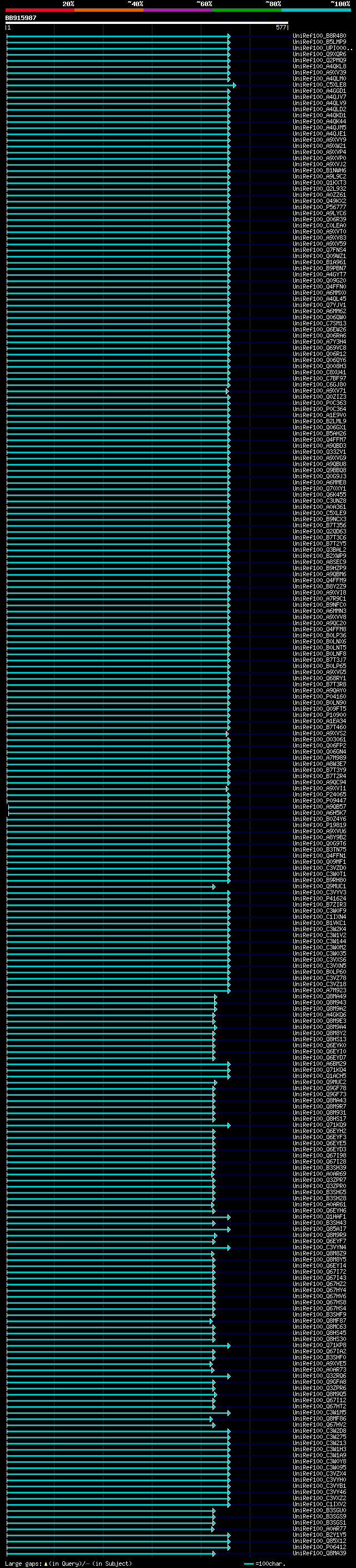The height and width of the screenshot is (1568, 356).
Task: Select hit label UniRef100_B7ZIR3
Action: (319, 904)
